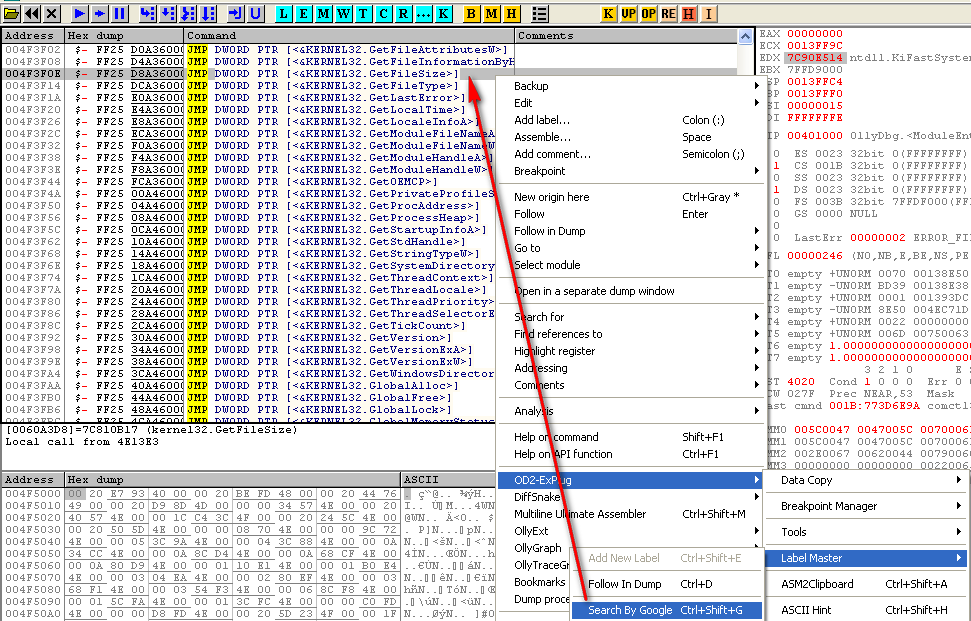971x621 pixels.
Task: Open Executable modules via cyan E button
Action: coord(303,13)
